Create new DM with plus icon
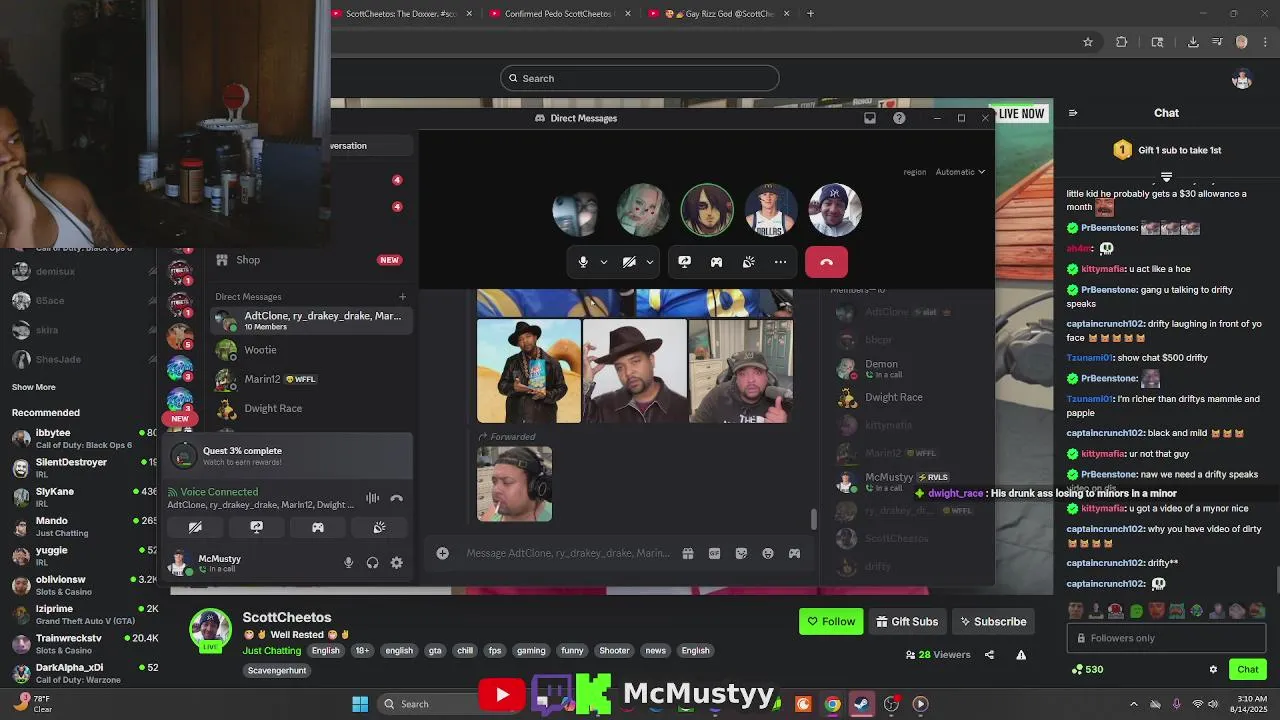The height and width of the screenshot is (720, 1280). tap(402, 296)
